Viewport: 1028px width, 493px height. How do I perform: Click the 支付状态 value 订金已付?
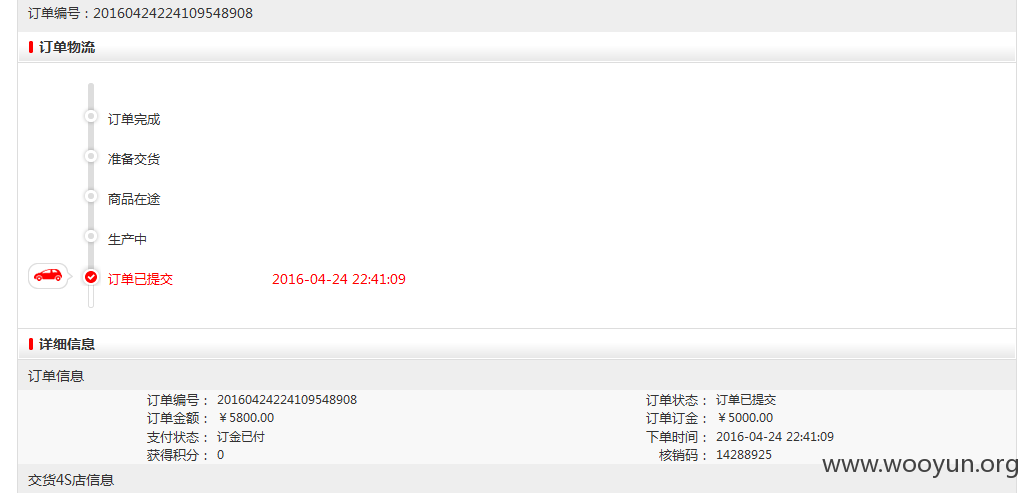tap(241, 437)
